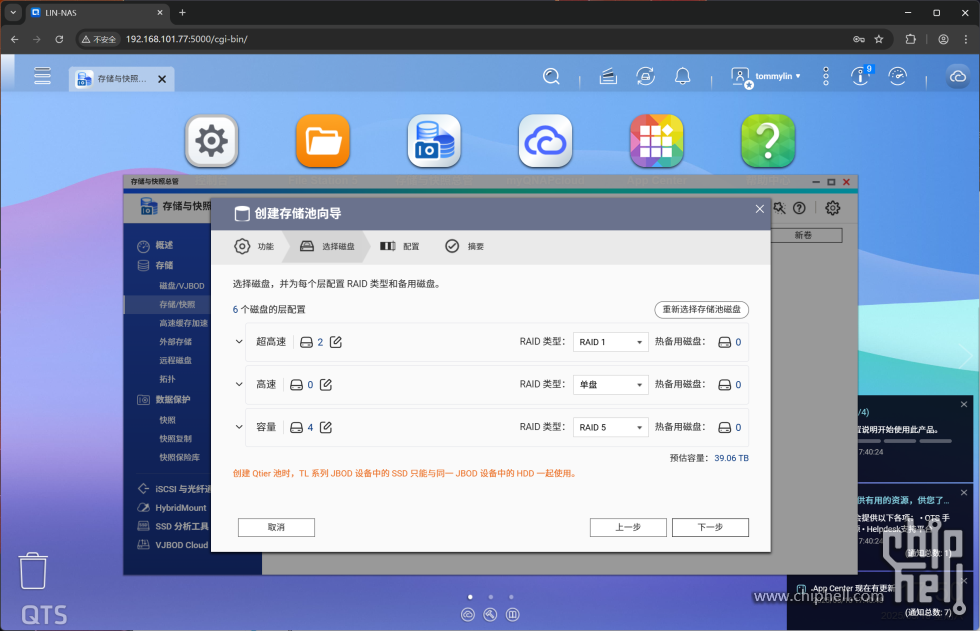980x631 pixels.
Task: Open the myQNAPcloud cloud icon in top bar
Action: (x=958, y=76)
